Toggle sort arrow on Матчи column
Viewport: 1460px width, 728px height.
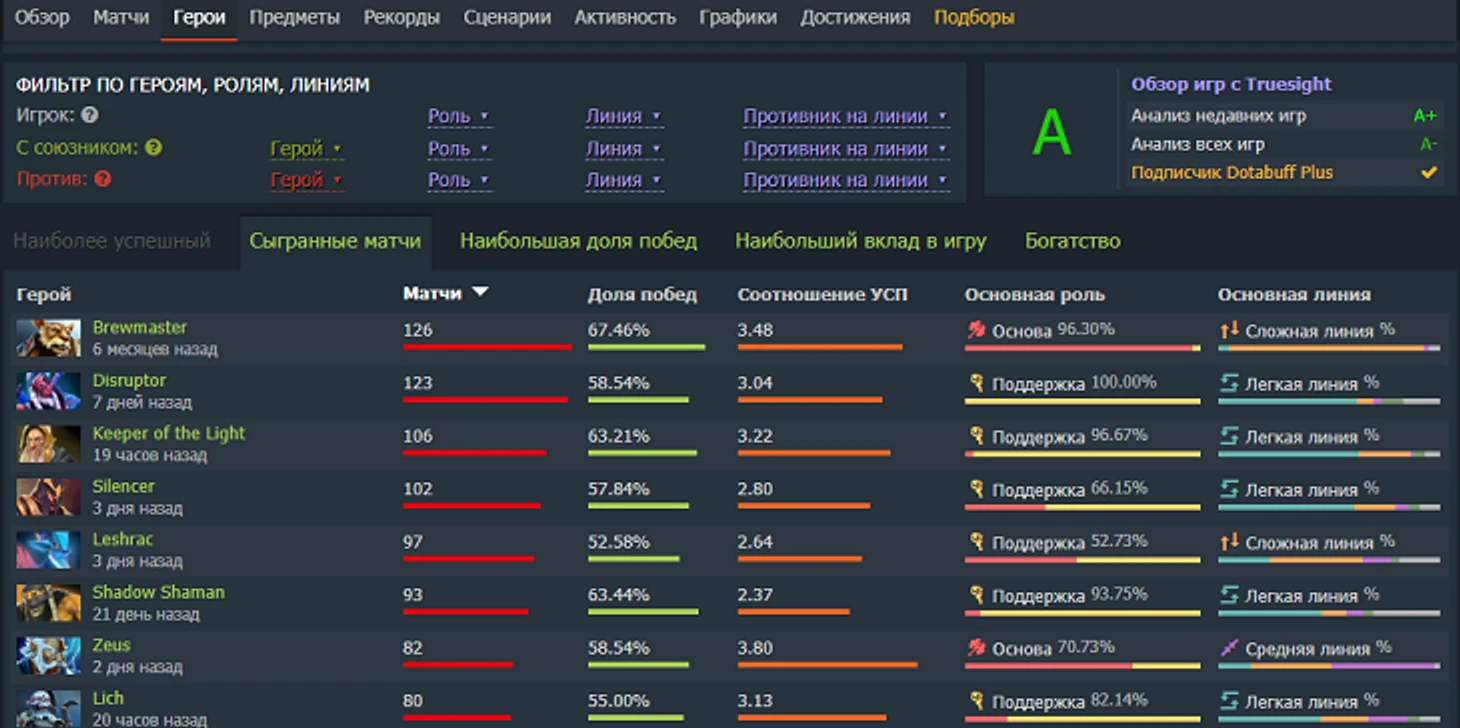480,292
